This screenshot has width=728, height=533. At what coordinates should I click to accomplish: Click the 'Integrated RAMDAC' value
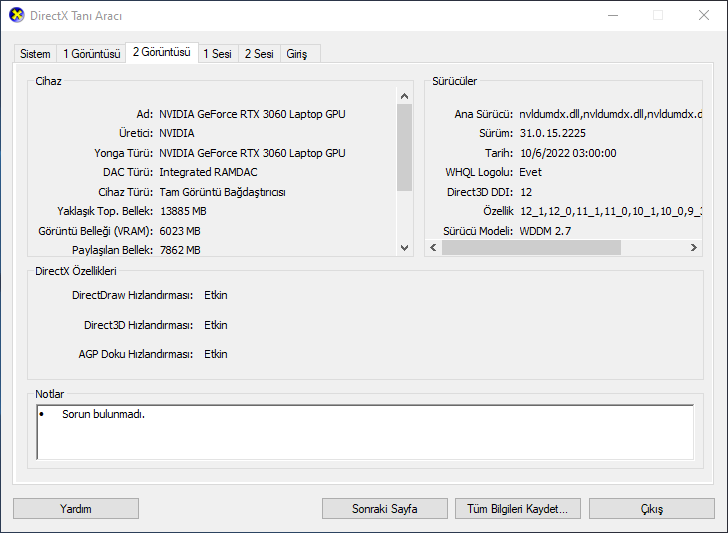tap(208, 172)
